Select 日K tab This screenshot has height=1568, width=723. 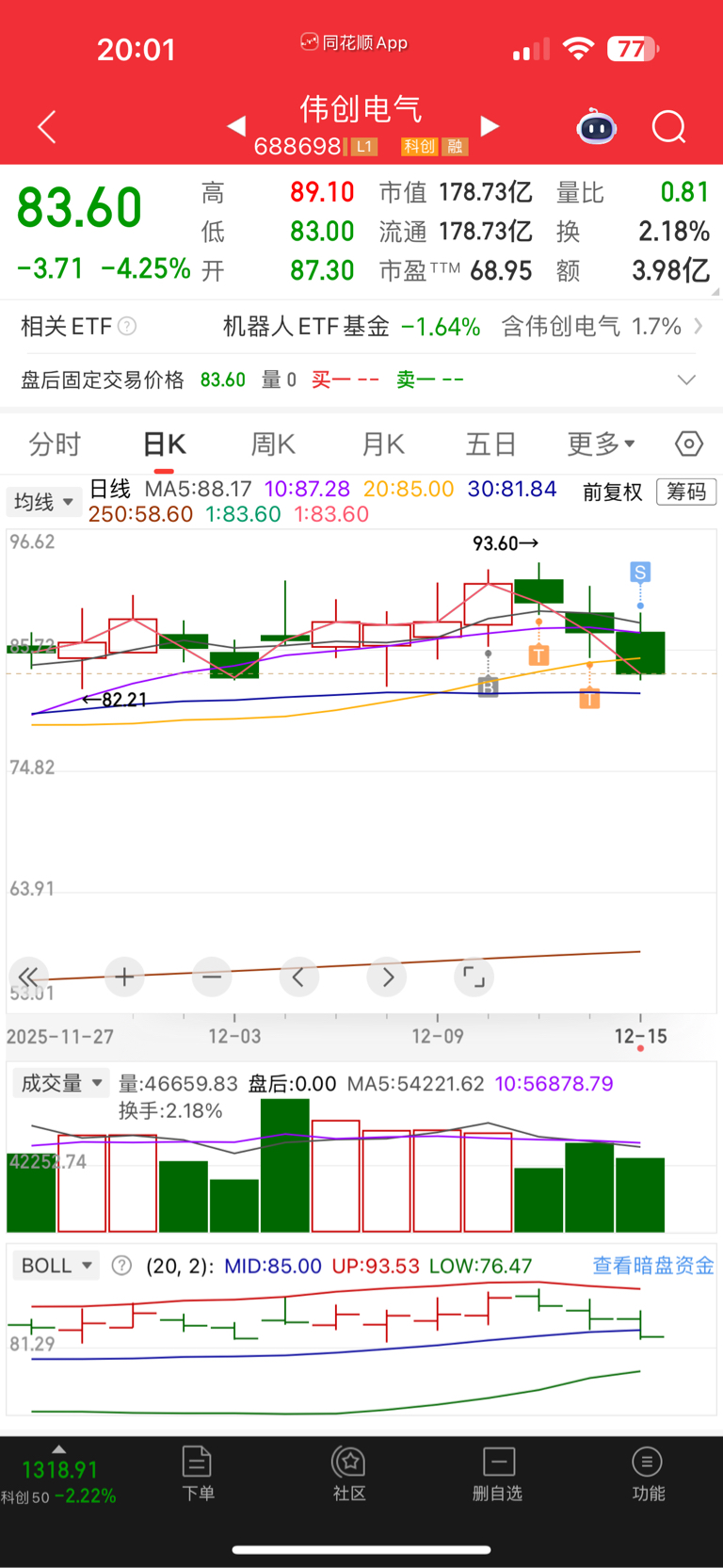(165, 444)
